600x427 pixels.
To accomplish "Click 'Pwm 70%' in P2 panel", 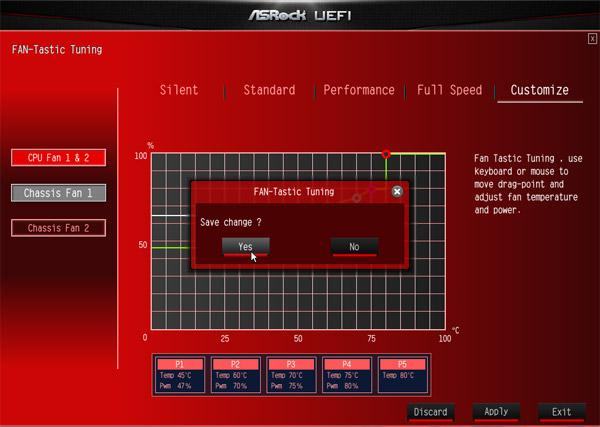I will [231, 386].
